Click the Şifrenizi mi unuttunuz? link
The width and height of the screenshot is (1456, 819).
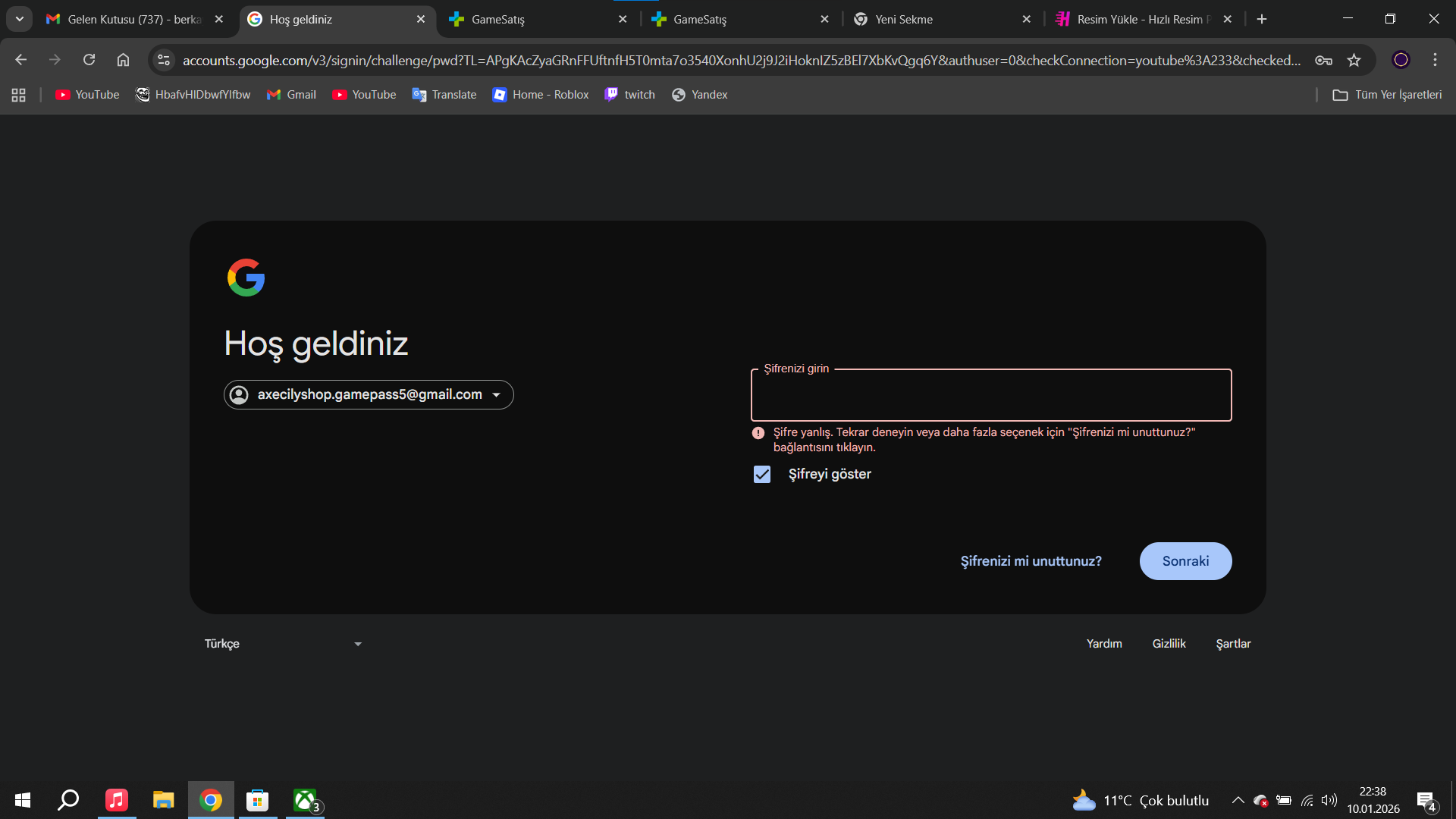pos(1031,561)
